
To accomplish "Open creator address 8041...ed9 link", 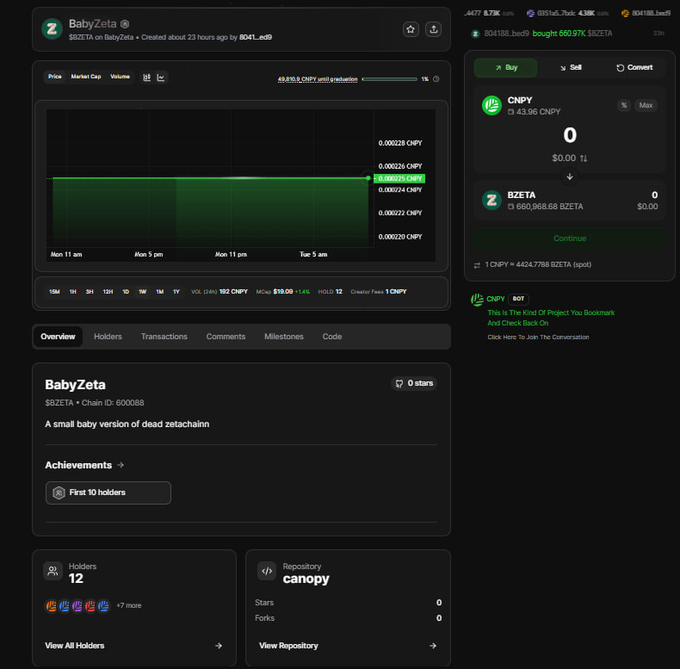I will [255, 37].
